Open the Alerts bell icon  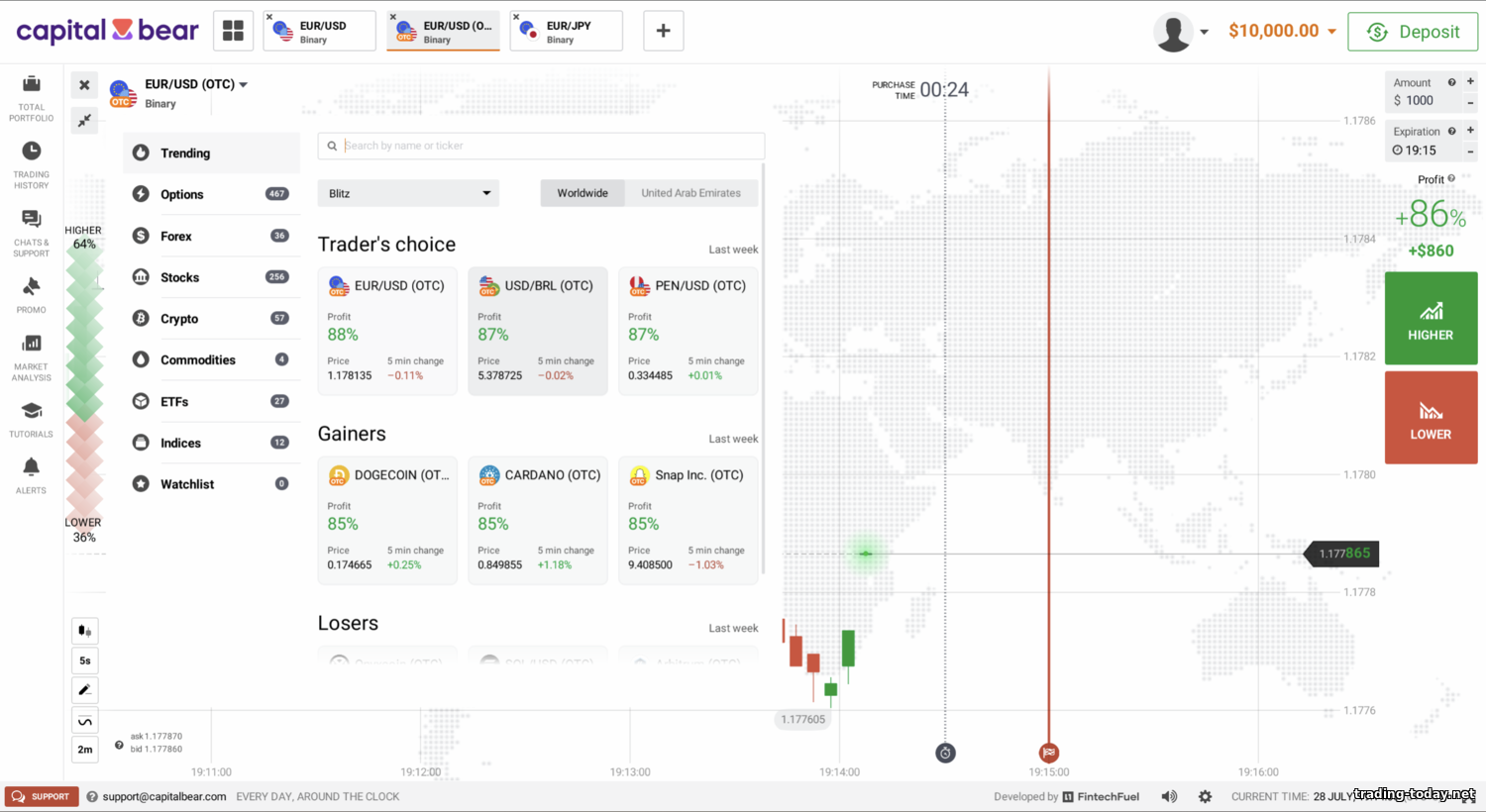(32, 466)
